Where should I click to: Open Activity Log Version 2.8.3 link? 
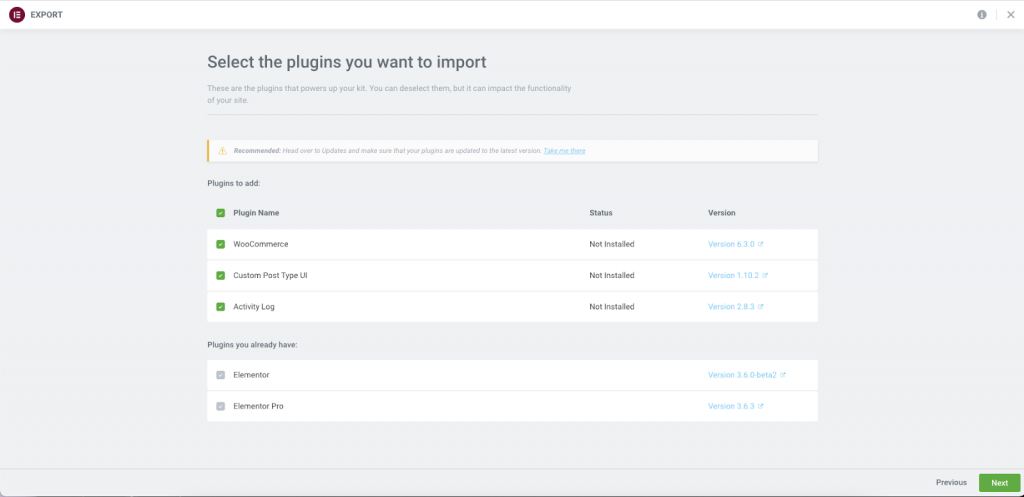tap(732, 307)
